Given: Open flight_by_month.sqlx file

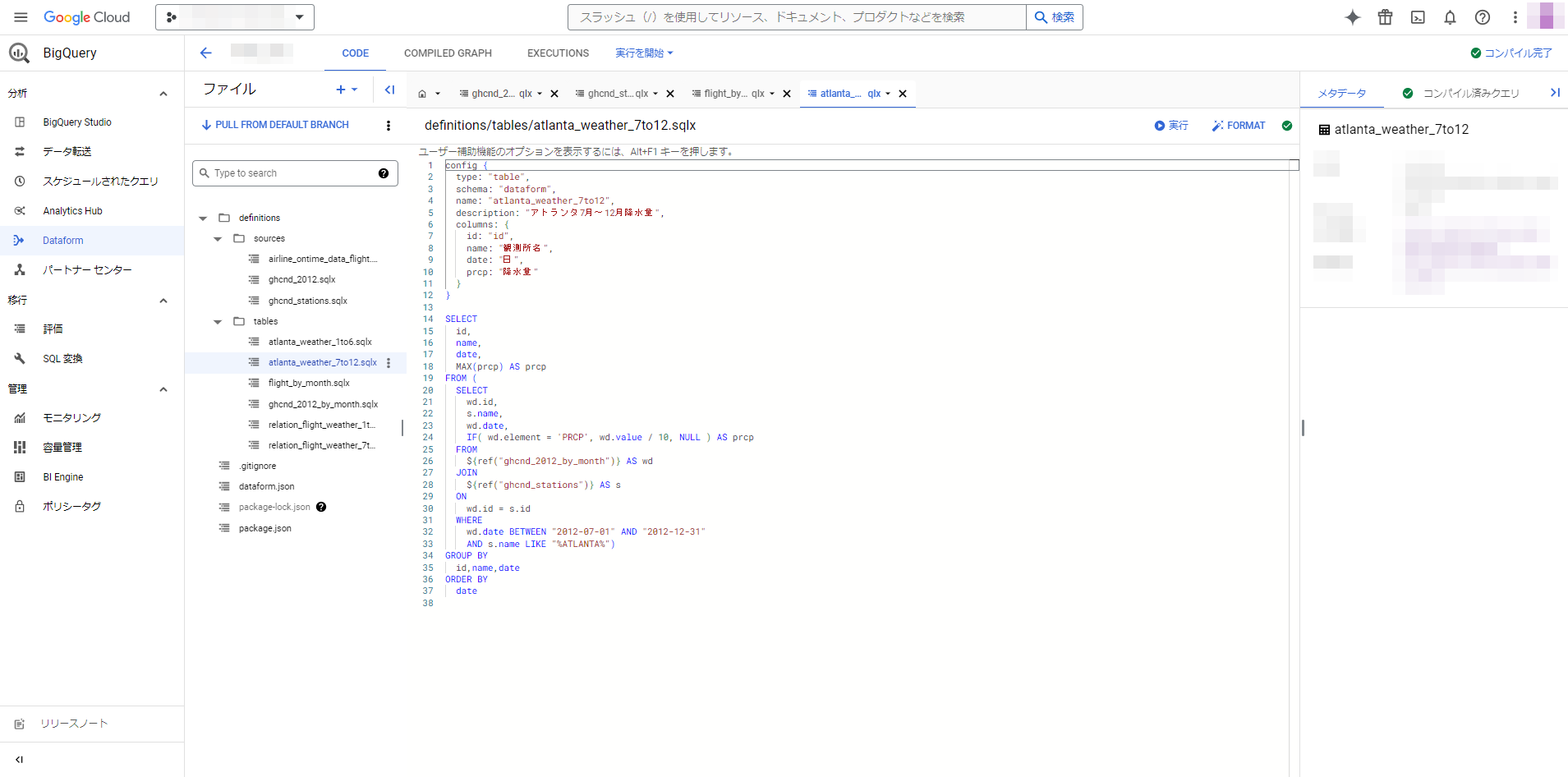Looking at the screenshot, I should [309, 384].
